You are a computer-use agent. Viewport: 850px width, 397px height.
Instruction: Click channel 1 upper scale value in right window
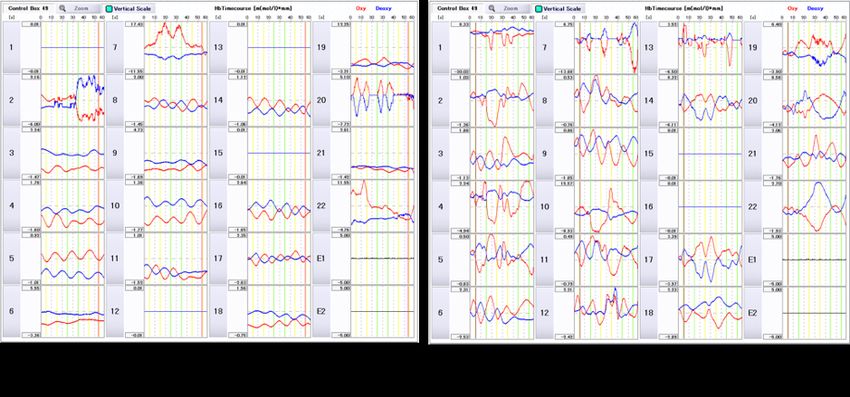coord(459,25)
